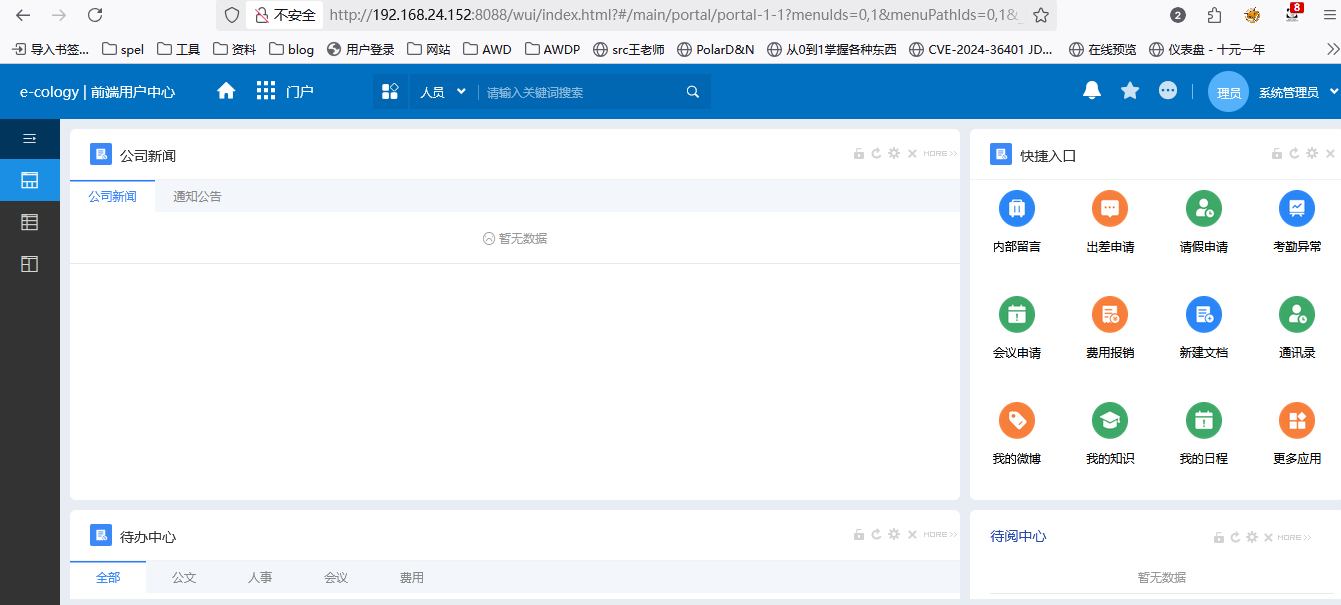Close the 公司新闻 panel
The image size is (1341, 605).
912,154
